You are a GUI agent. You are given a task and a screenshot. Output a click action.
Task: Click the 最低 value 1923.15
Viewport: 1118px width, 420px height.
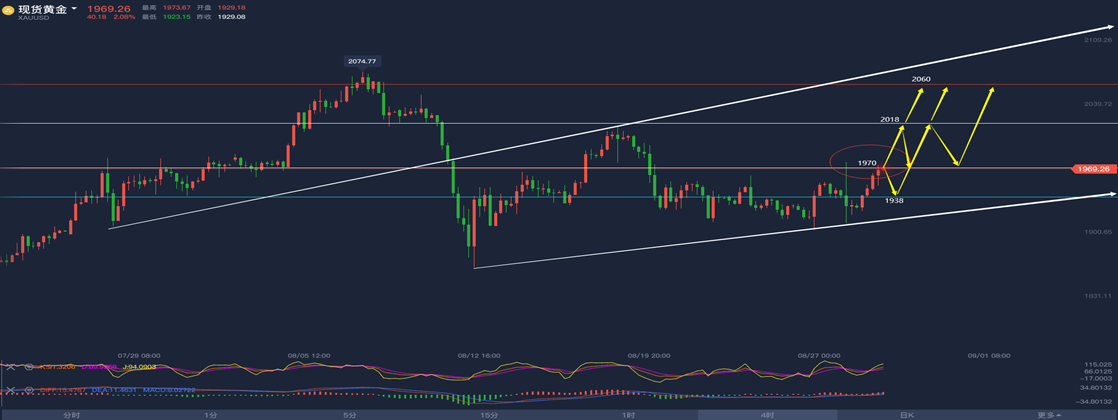(177, 17)
